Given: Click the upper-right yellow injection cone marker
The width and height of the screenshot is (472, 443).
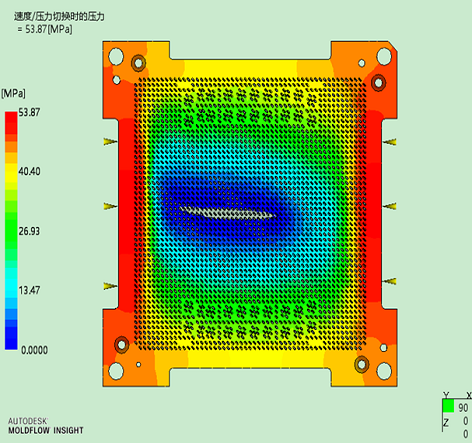Looking at the screenshot, I should point(389,142).
